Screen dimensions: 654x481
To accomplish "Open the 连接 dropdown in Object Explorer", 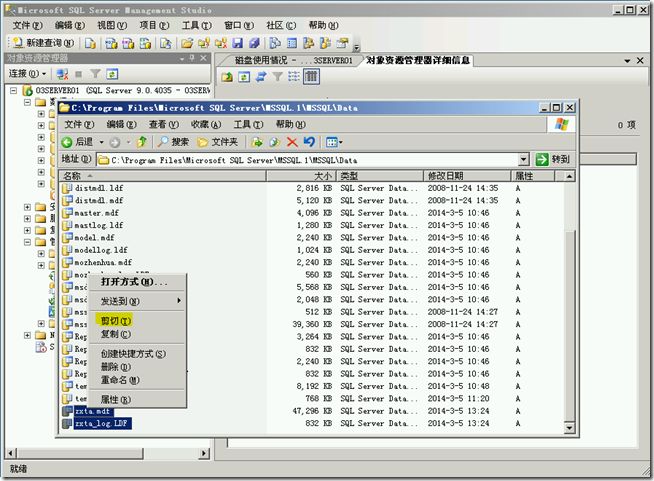I will tap(28, 74).
